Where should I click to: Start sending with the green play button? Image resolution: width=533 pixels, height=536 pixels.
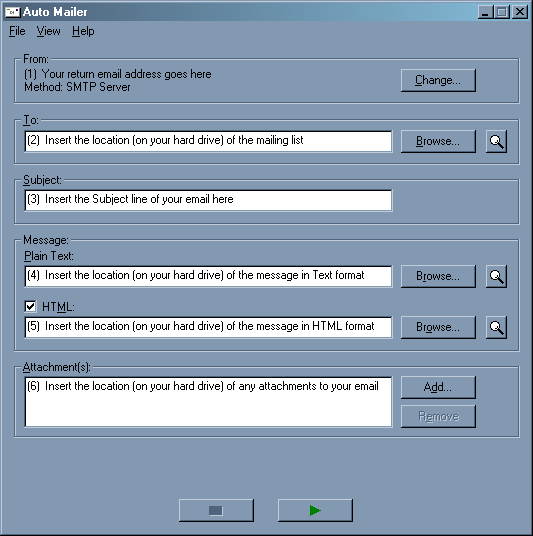point(315,510)
